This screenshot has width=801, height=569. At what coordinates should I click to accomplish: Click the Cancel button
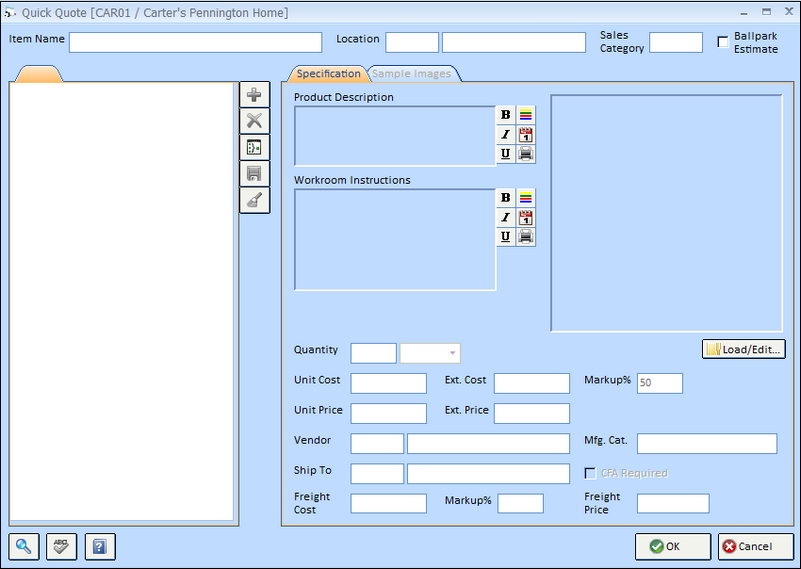756,547
